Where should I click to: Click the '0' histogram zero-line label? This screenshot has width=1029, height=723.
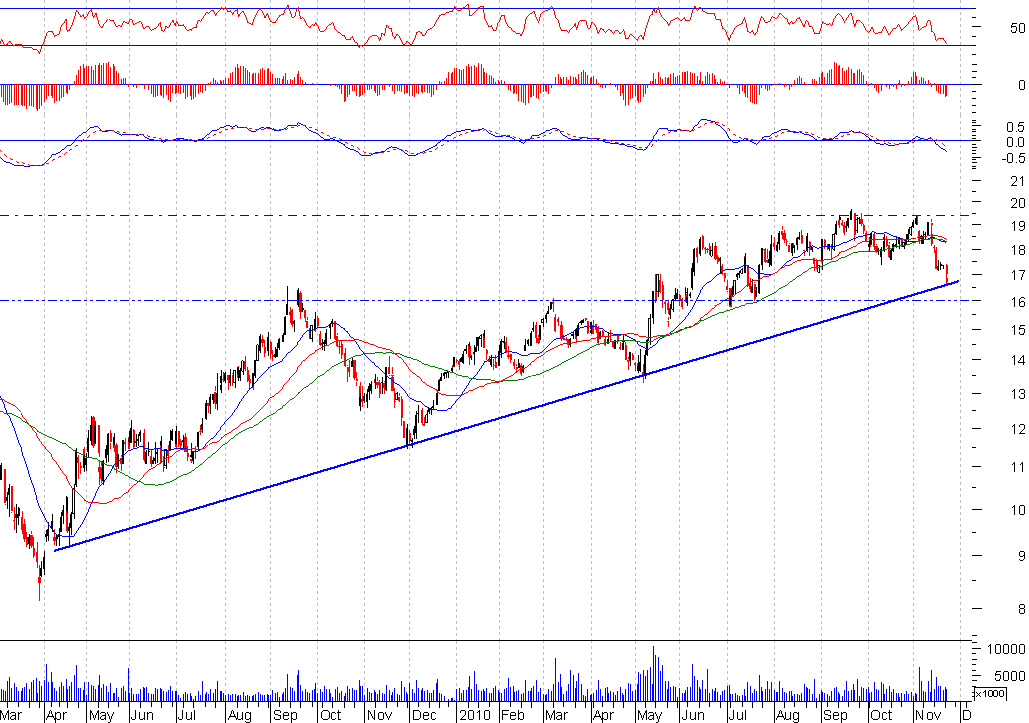point(1021,85)
